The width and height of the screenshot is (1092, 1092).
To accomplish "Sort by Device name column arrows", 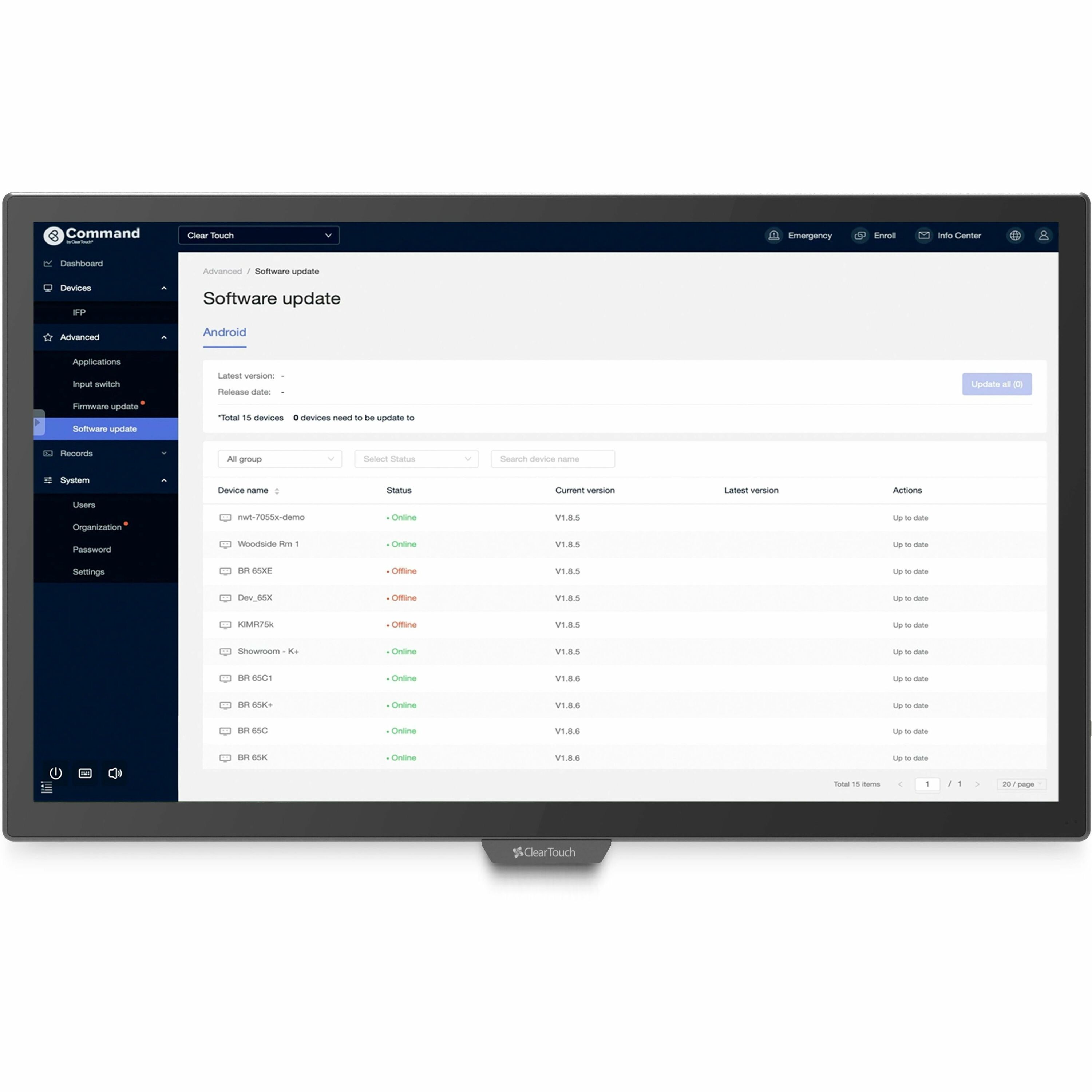I will [x=277, y=491].
